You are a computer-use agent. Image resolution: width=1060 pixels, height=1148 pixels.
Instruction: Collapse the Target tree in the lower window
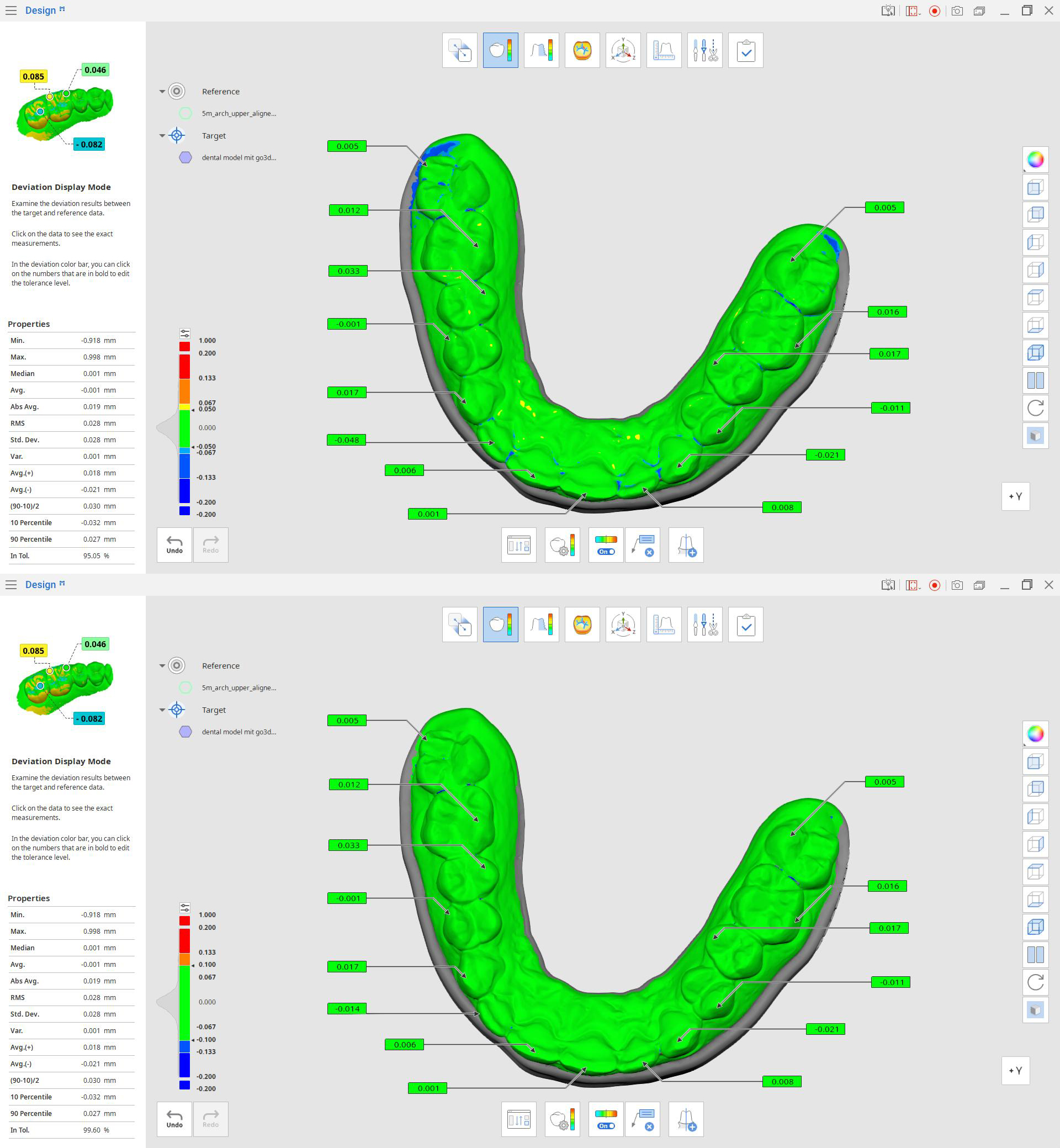tap(162, 710)
